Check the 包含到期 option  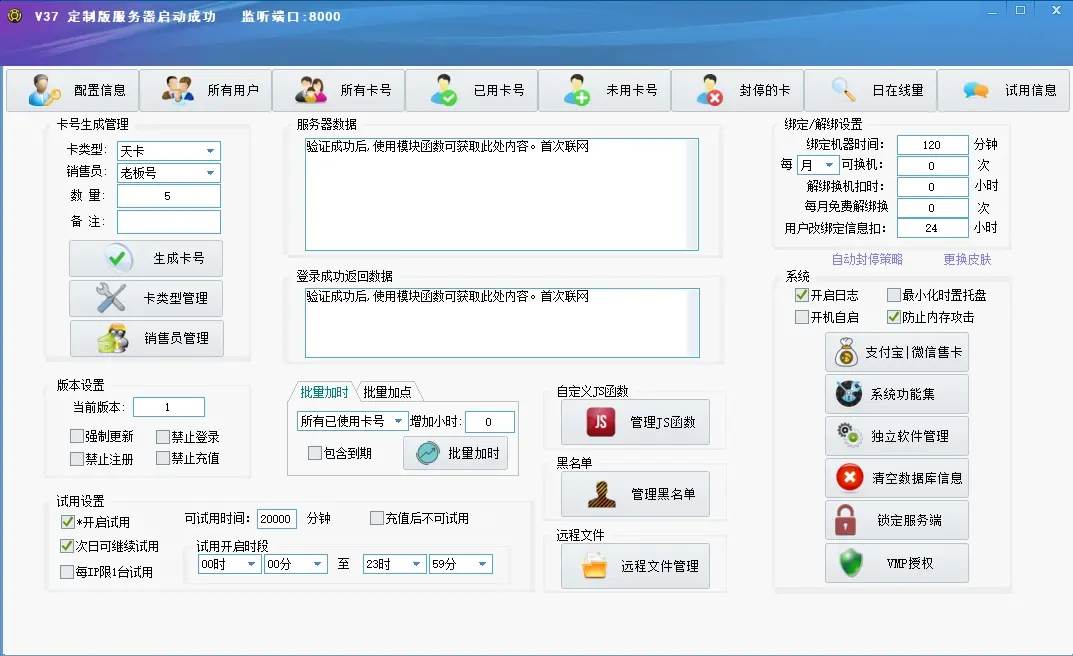(315, 453)
